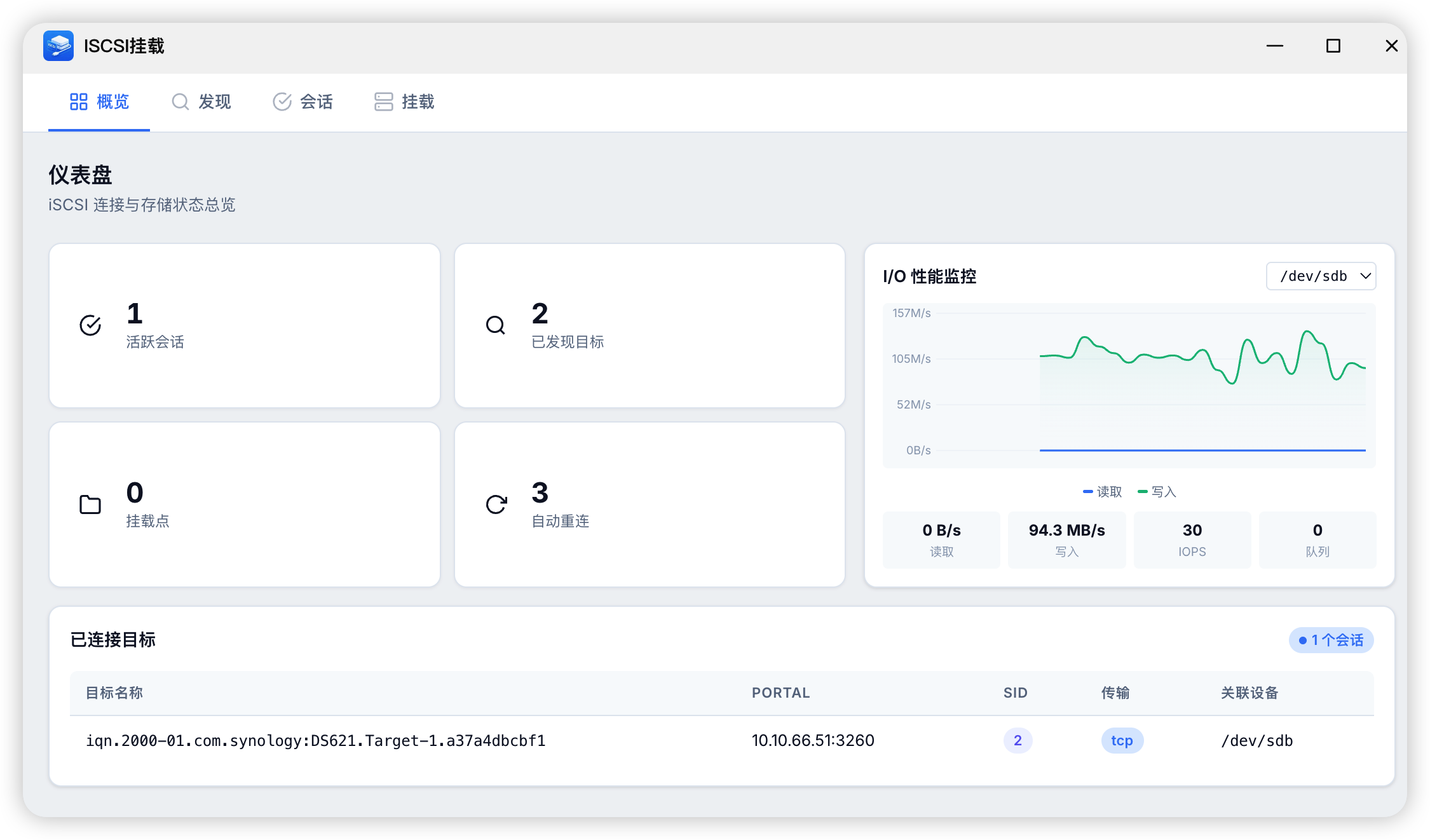1430x840 pixels.
Task: Open the /dev/sdb device dropdown
Action: (x=1321, y=276)
